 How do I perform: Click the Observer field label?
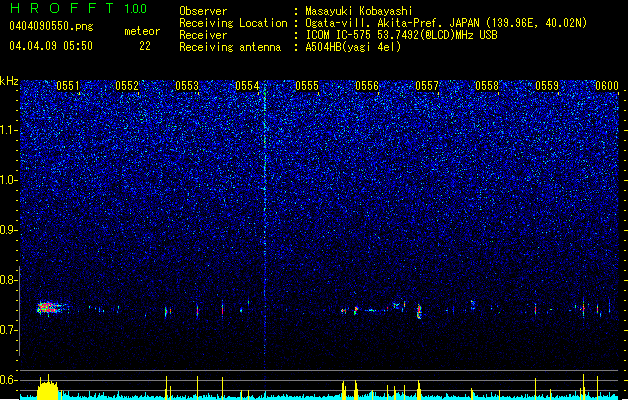point(203,11)
